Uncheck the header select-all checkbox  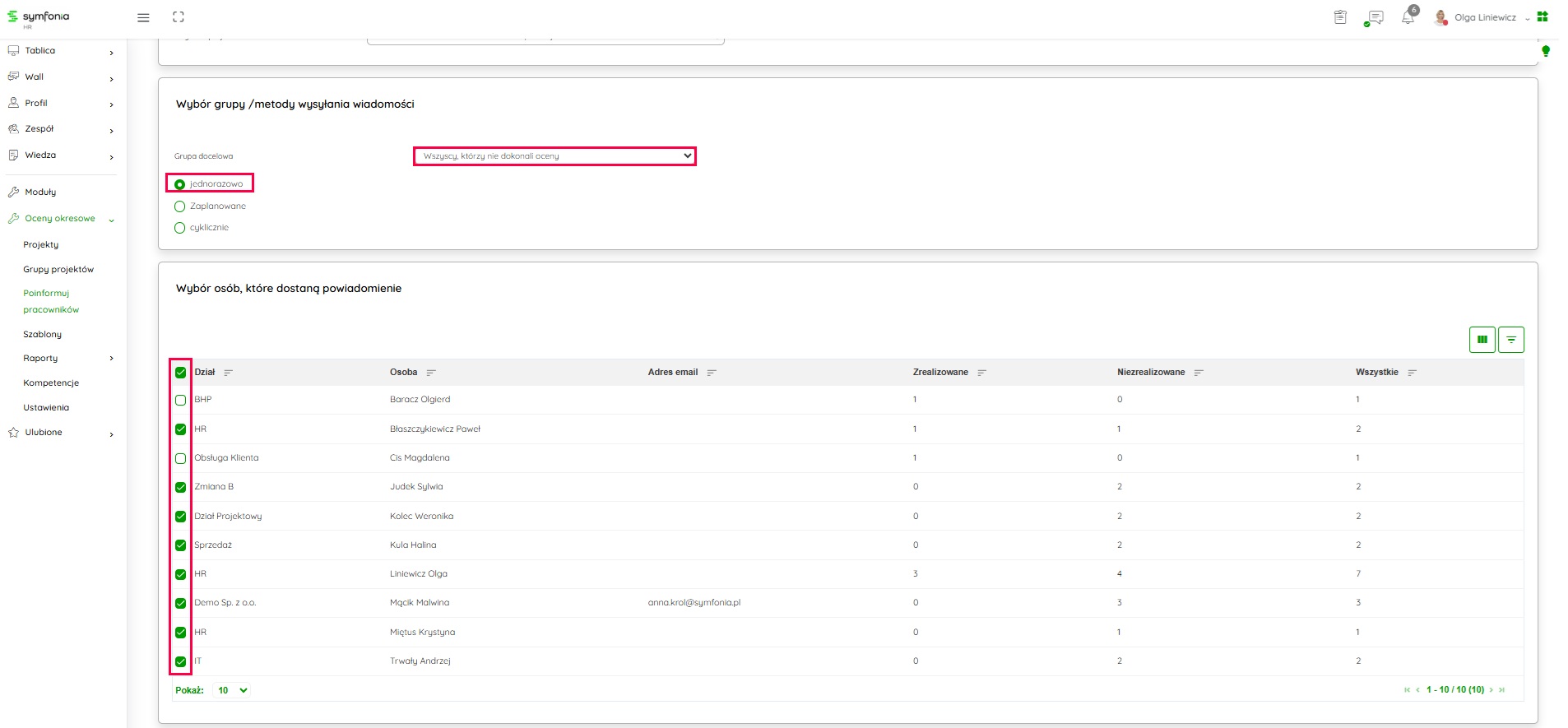(x=180, y=373)
